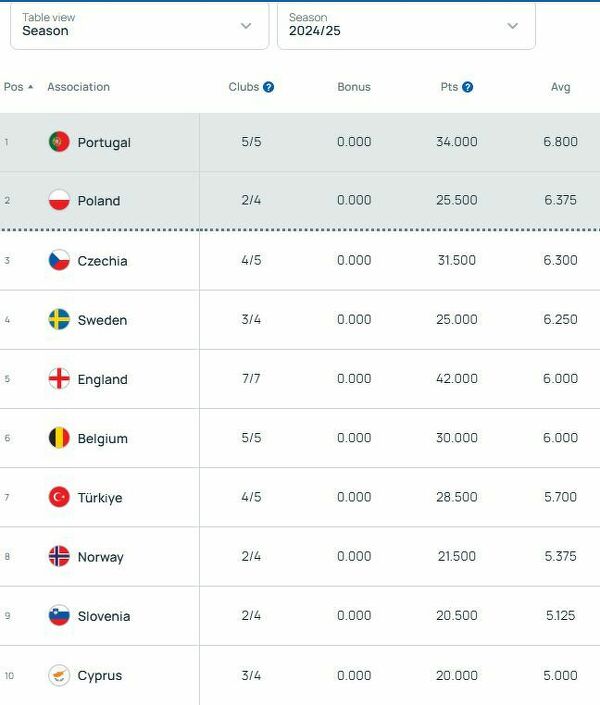This screenshot has width=600, height=705.
Task: Show the Clubs column help tooltip icon
Action: (x=268, y=87)
